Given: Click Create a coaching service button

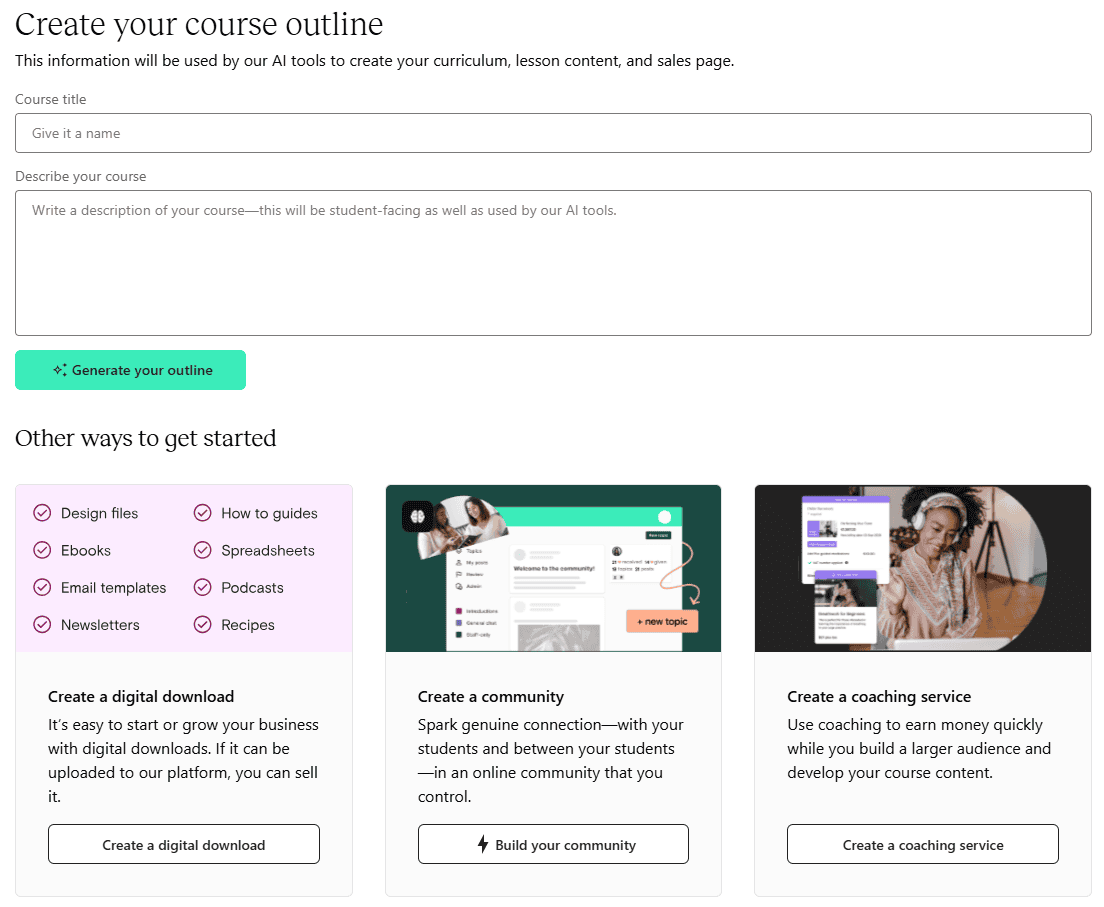Looking at the screenshot, I should pos(922,844).
